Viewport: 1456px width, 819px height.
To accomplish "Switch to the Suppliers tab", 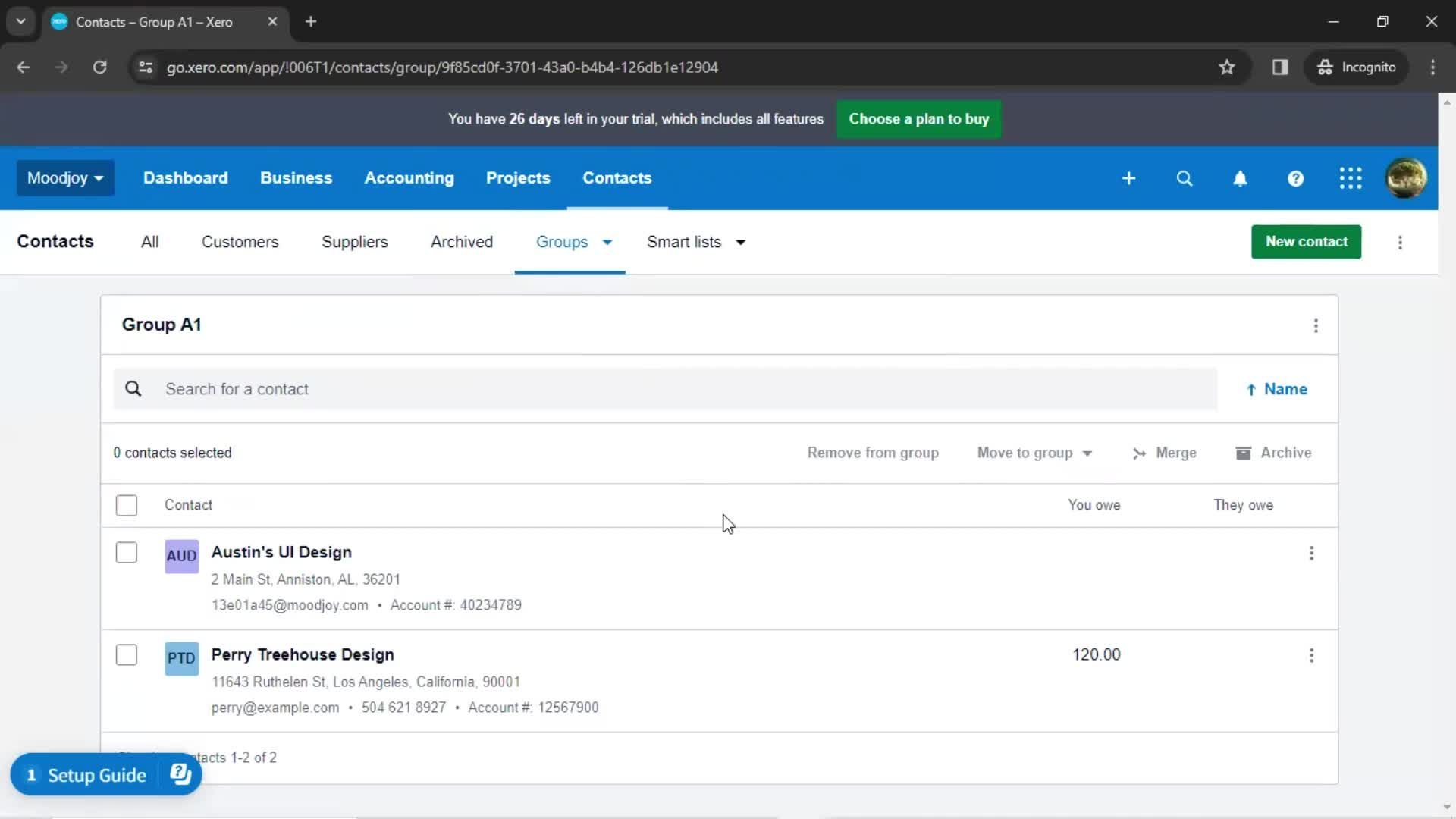I will 354,242.
